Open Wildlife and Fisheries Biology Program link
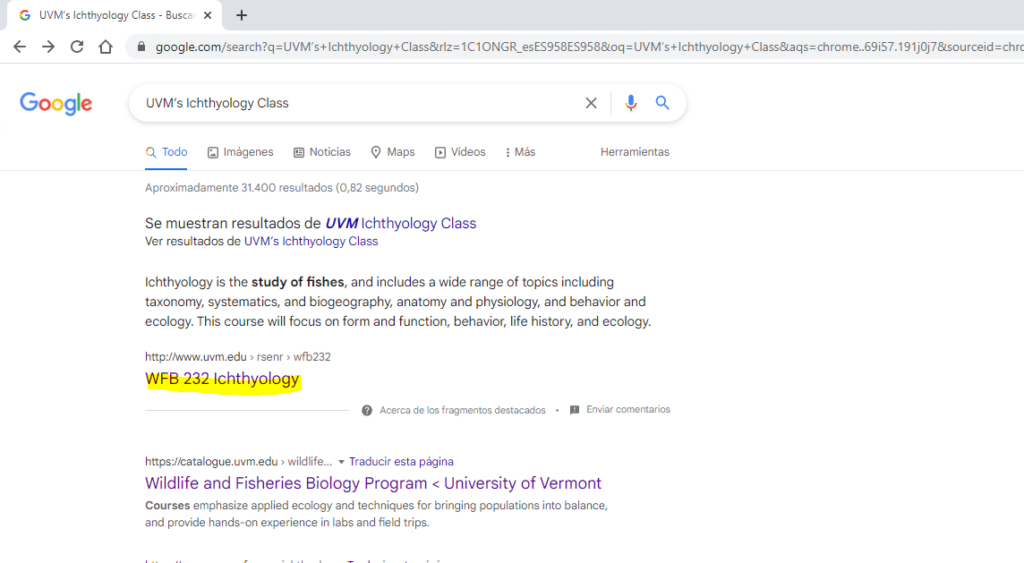 point(373,483)
